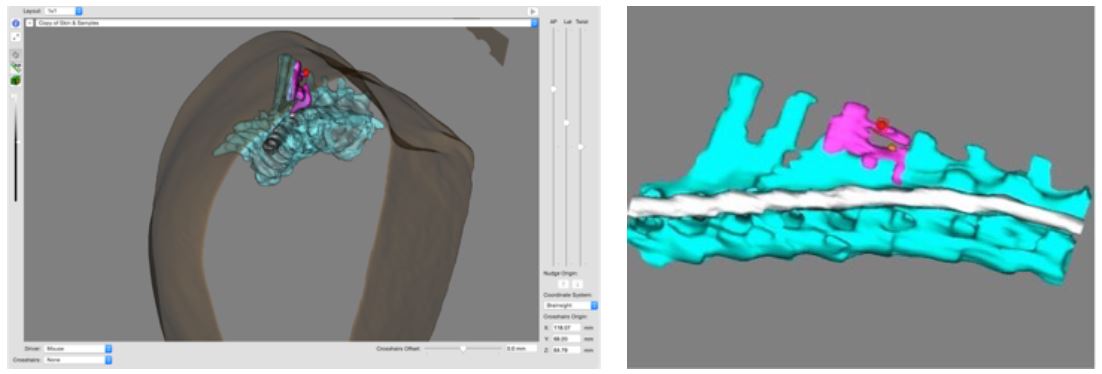Click the play arrow button at top right
The image size is (1102, 374).
tap(533, 11)
